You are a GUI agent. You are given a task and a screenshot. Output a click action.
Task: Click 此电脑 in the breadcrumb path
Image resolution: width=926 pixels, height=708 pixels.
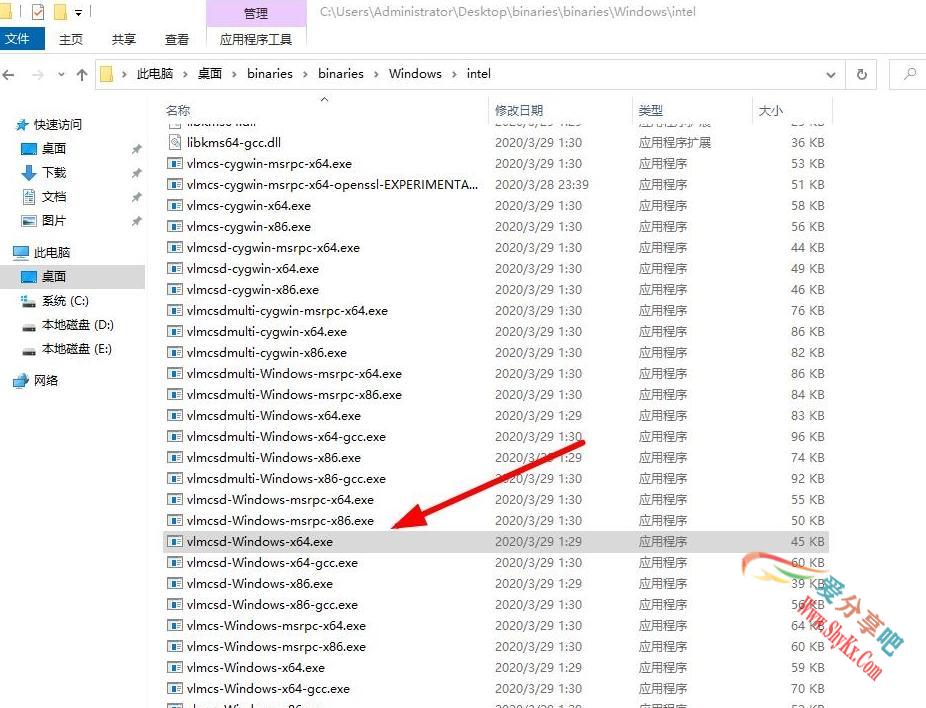(x=155, y=74)
